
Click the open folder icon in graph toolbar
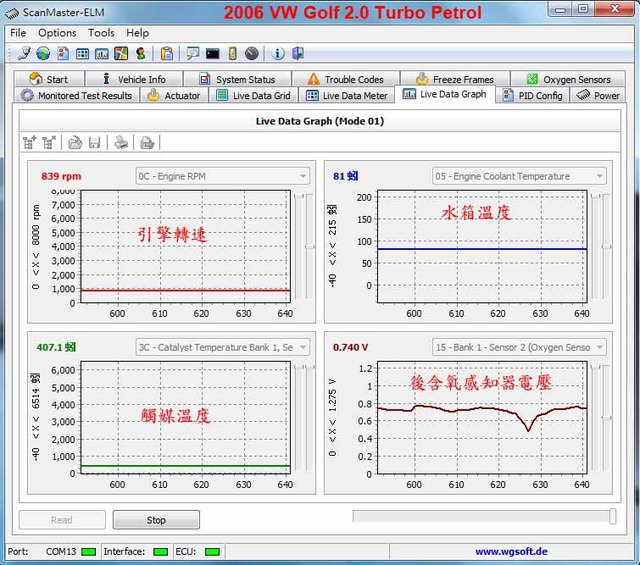75,143
